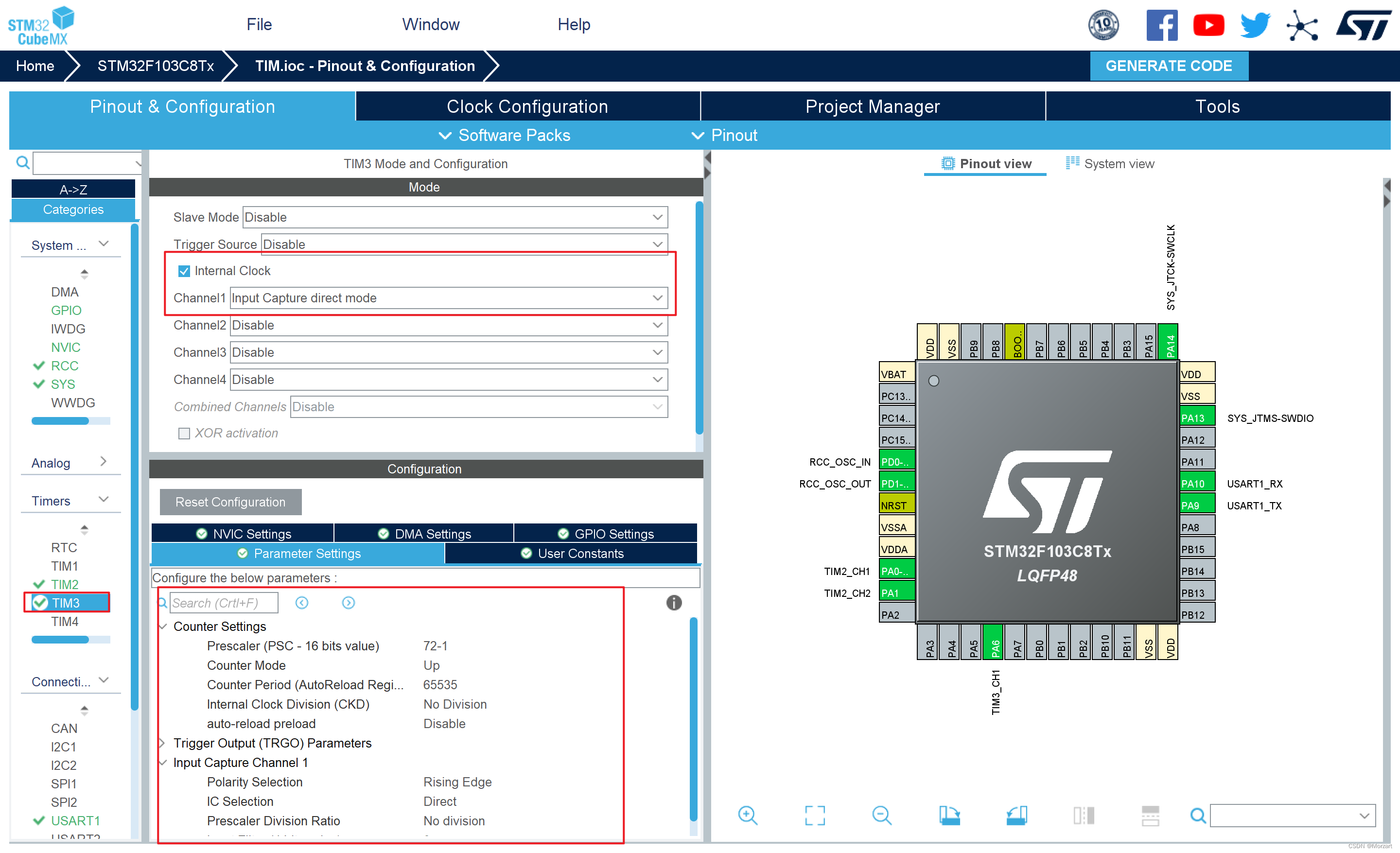Image resolution: width=1400 pixels, height=853 pixels.
Task: Open the Software Packs menu
Action: [x=505, y=135]
